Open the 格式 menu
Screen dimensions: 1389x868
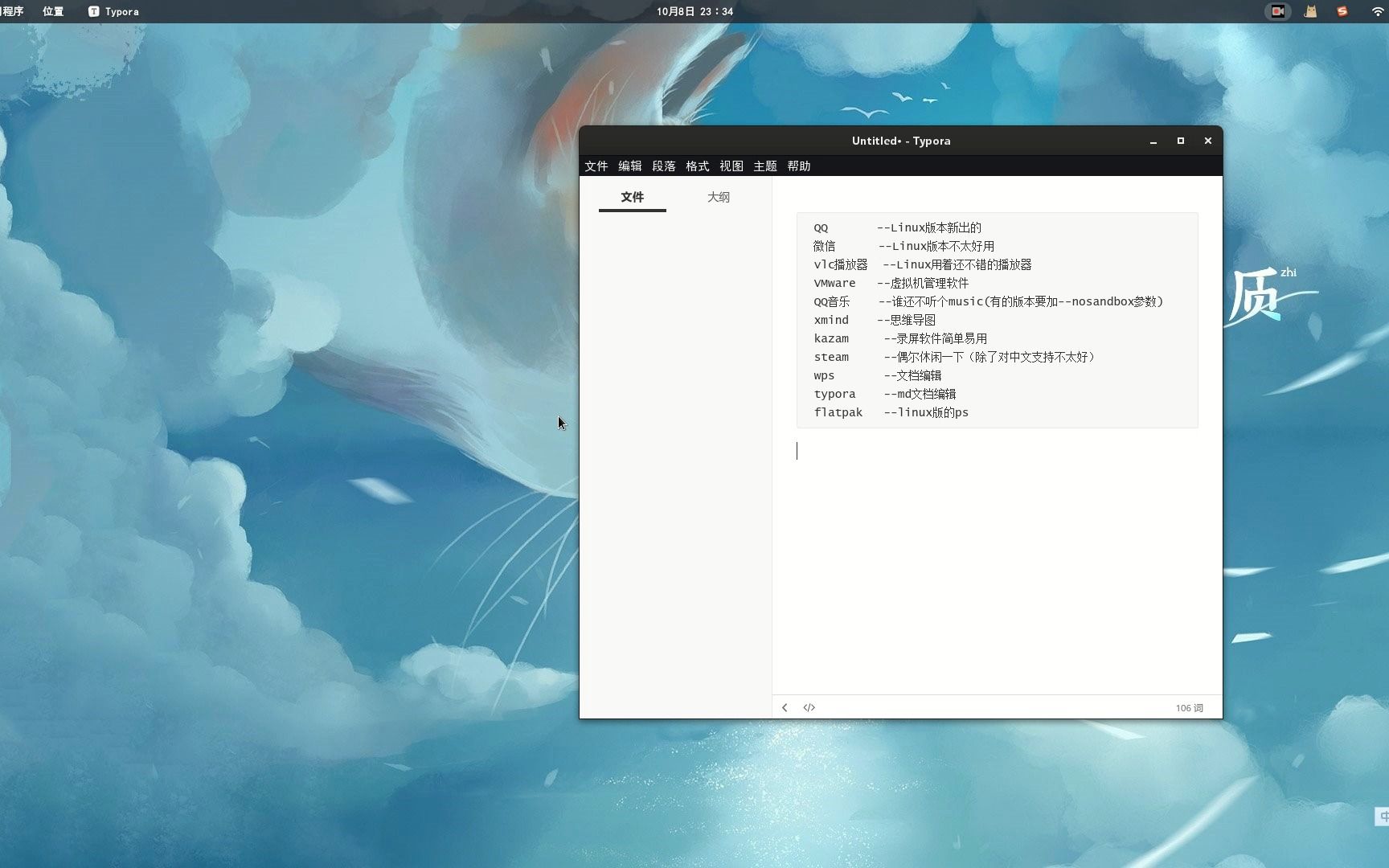(x=697, y=166)
